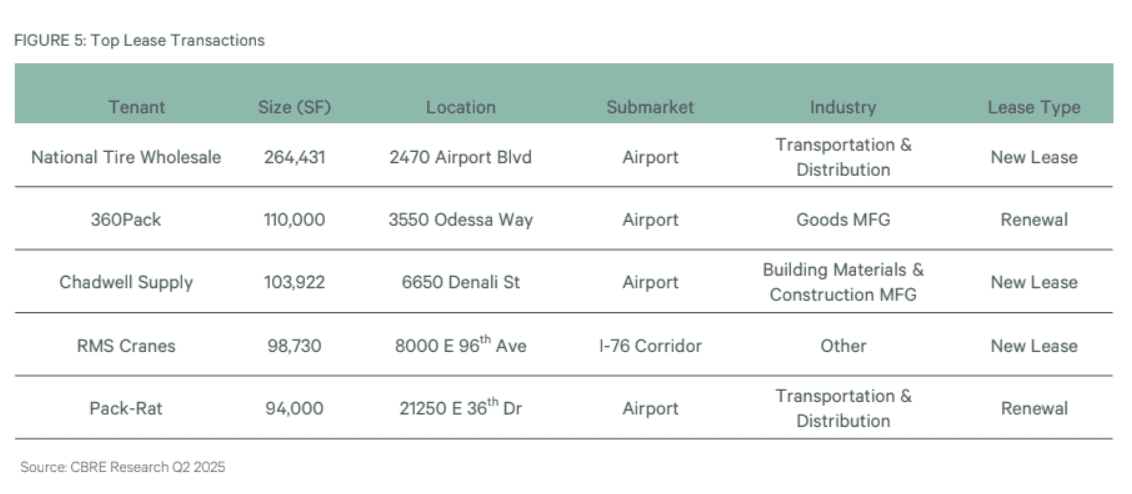The height and width of the screenshot is (494, 1132).
Task: Click National Tire Wholesale tenant cell
Action: (126, 157)
